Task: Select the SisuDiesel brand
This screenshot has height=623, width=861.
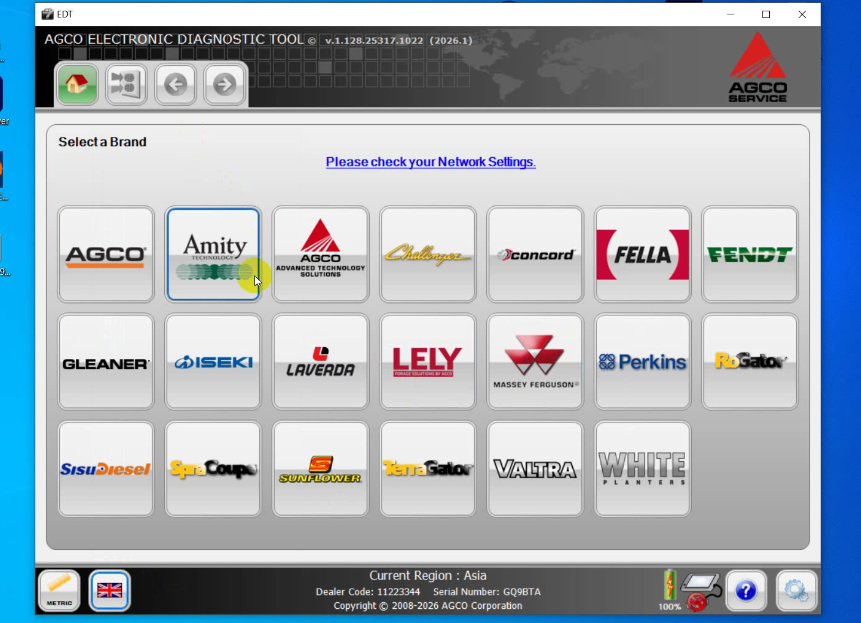Action: click(x=105, y=468)
